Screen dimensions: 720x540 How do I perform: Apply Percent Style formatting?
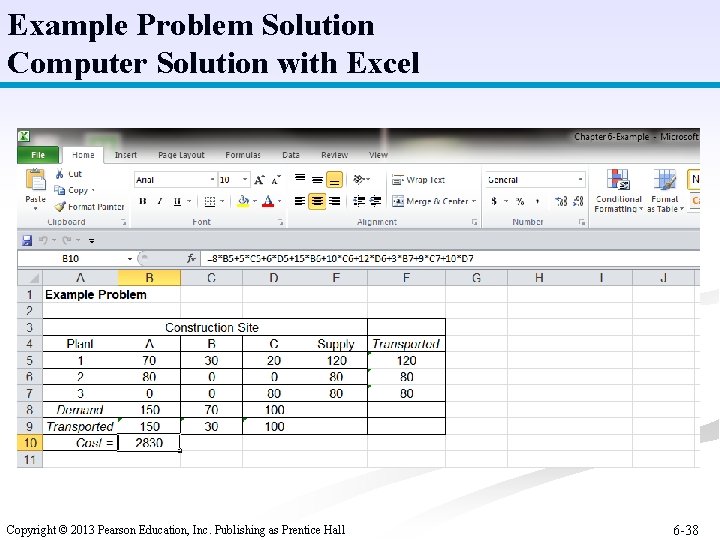pos(520,201)
